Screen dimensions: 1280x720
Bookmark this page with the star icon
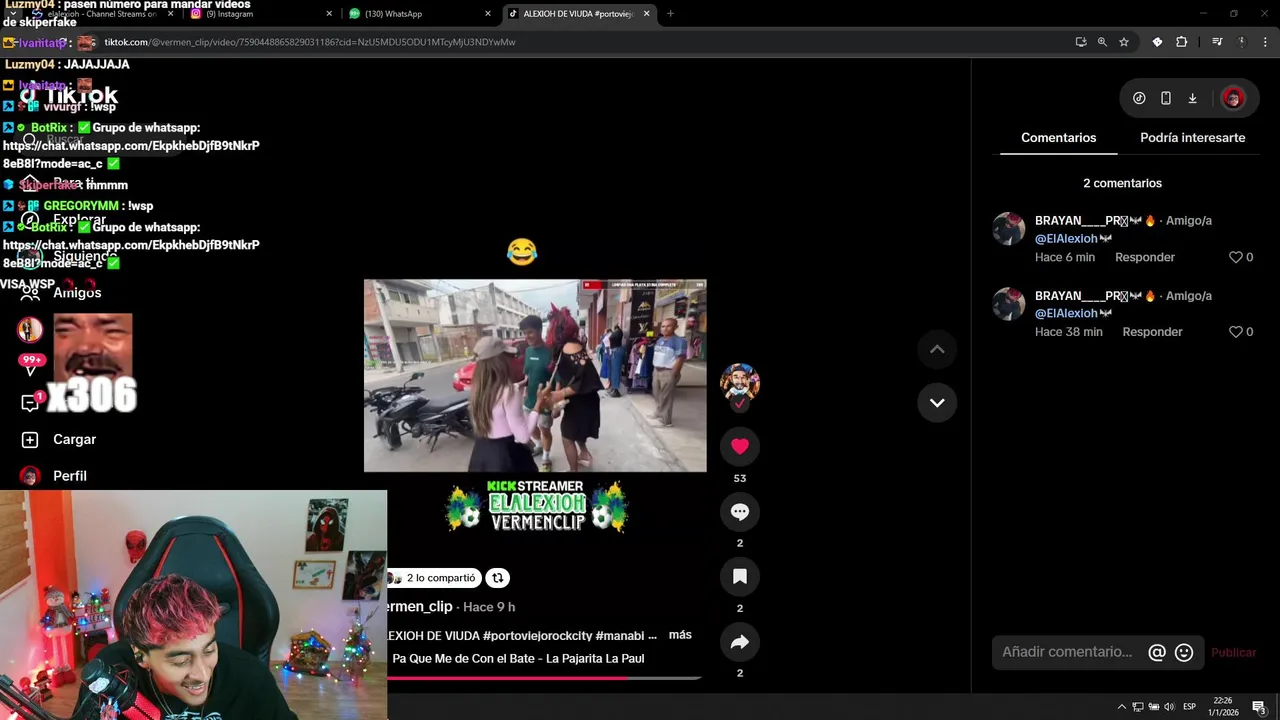(x=1124, y=42)
